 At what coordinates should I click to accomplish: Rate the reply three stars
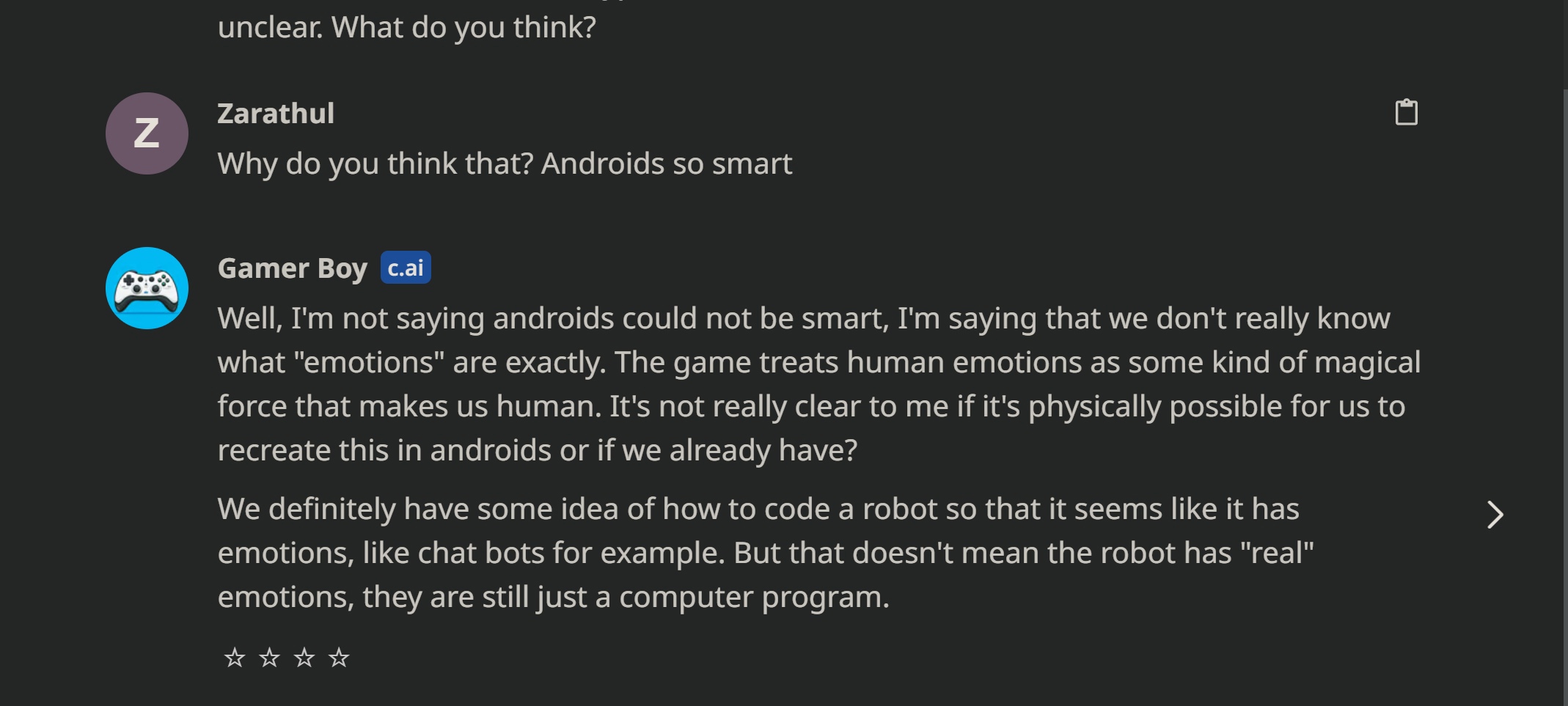pos(304,658)
